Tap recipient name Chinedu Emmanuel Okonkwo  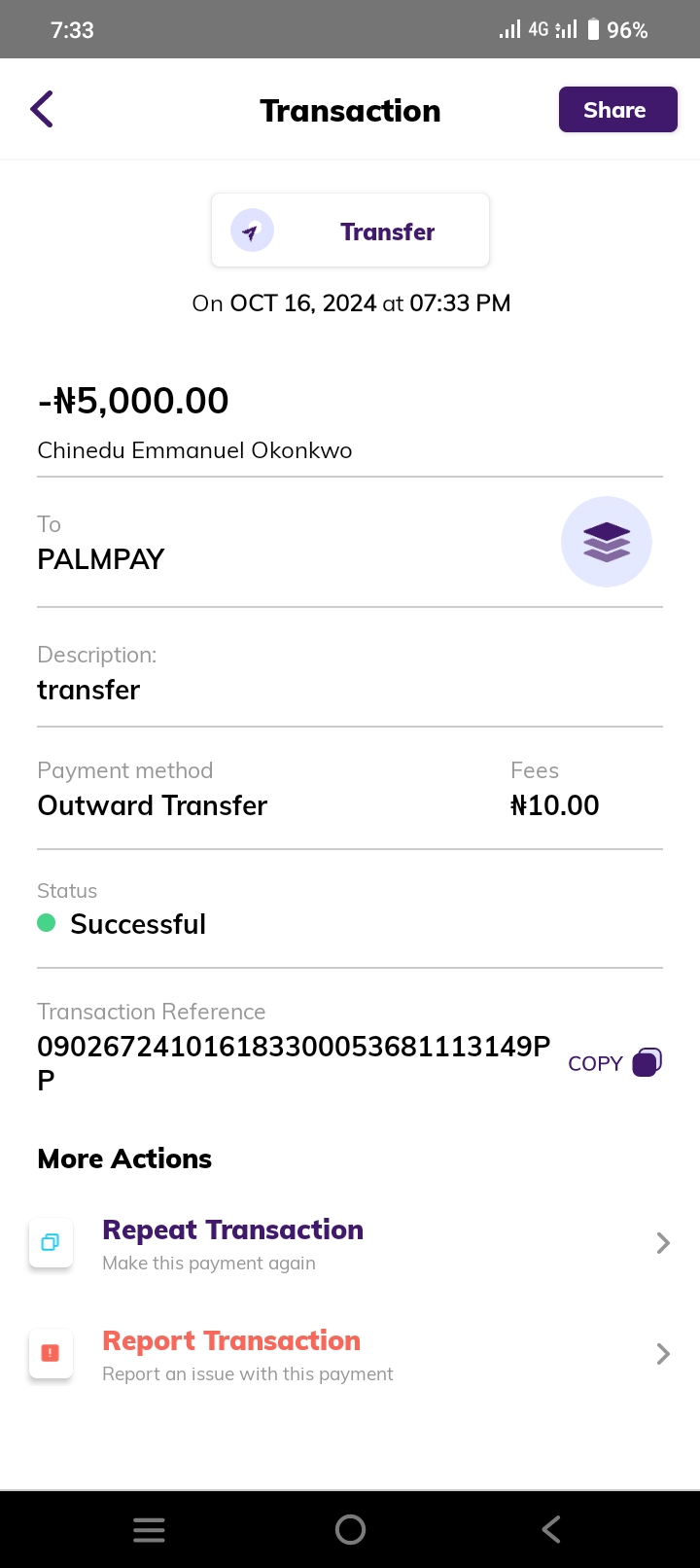[194, 450]
